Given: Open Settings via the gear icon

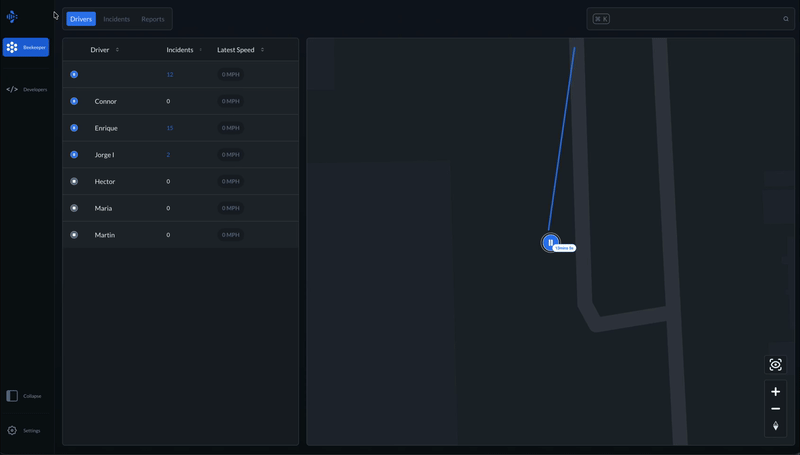Looking at the screenshot, I should coord(12,430).
